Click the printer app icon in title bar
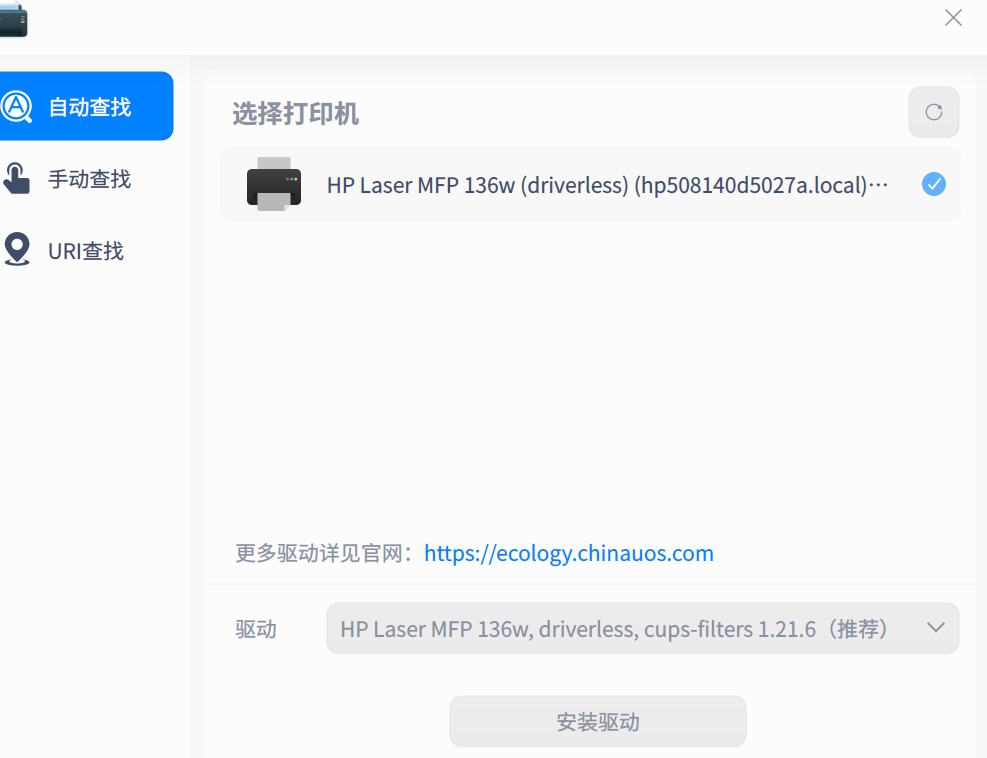987x758 pixels. tap(13, 19)
